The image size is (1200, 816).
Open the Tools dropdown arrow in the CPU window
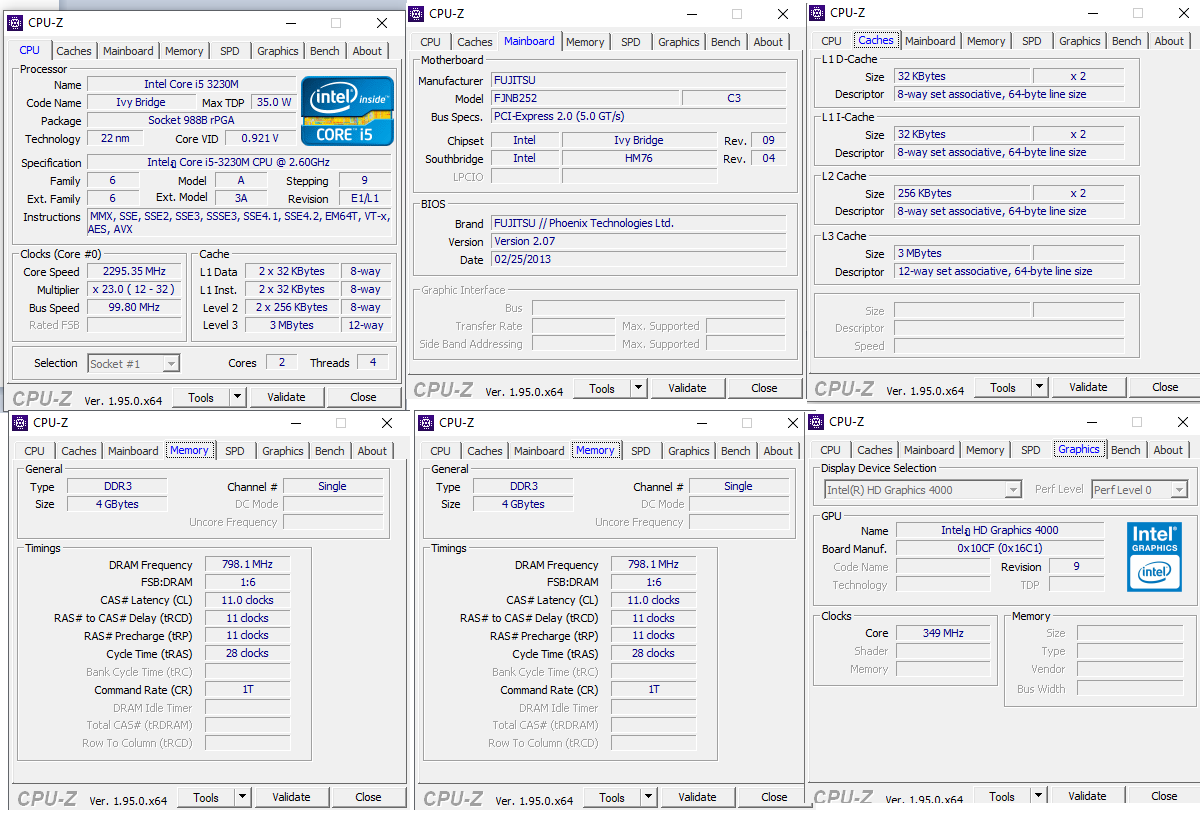tap(237, 397)
